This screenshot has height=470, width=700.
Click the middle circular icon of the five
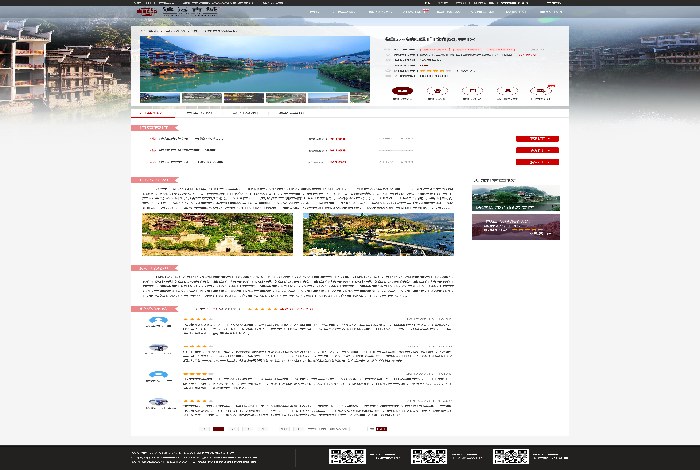click(x=472, y=92)
